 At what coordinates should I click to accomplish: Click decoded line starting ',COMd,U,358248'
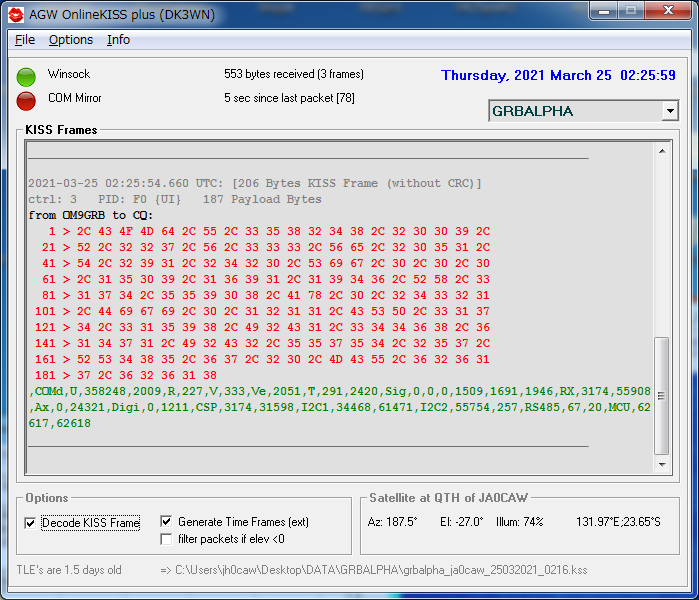(340, 391)
